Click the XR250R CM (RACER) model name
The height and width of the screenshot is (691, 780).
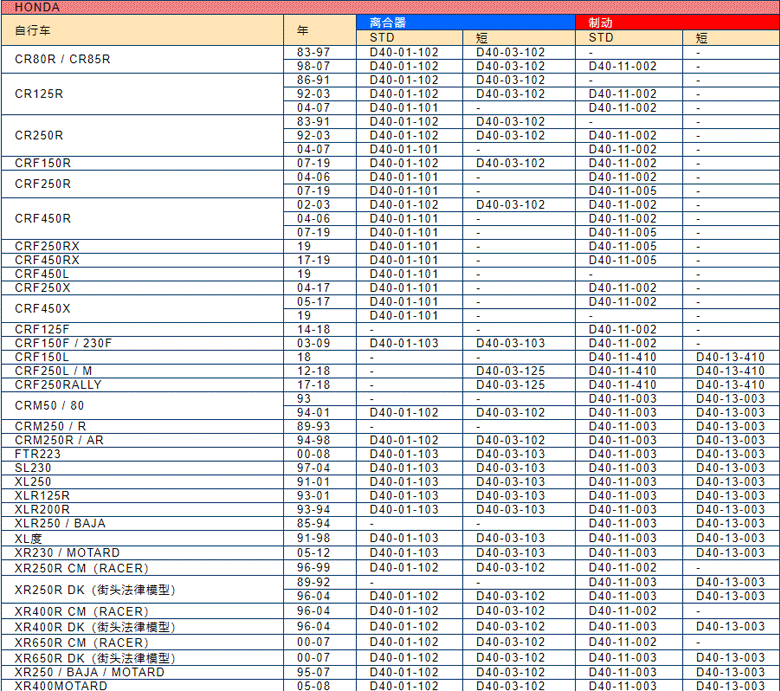pos(82,568)
